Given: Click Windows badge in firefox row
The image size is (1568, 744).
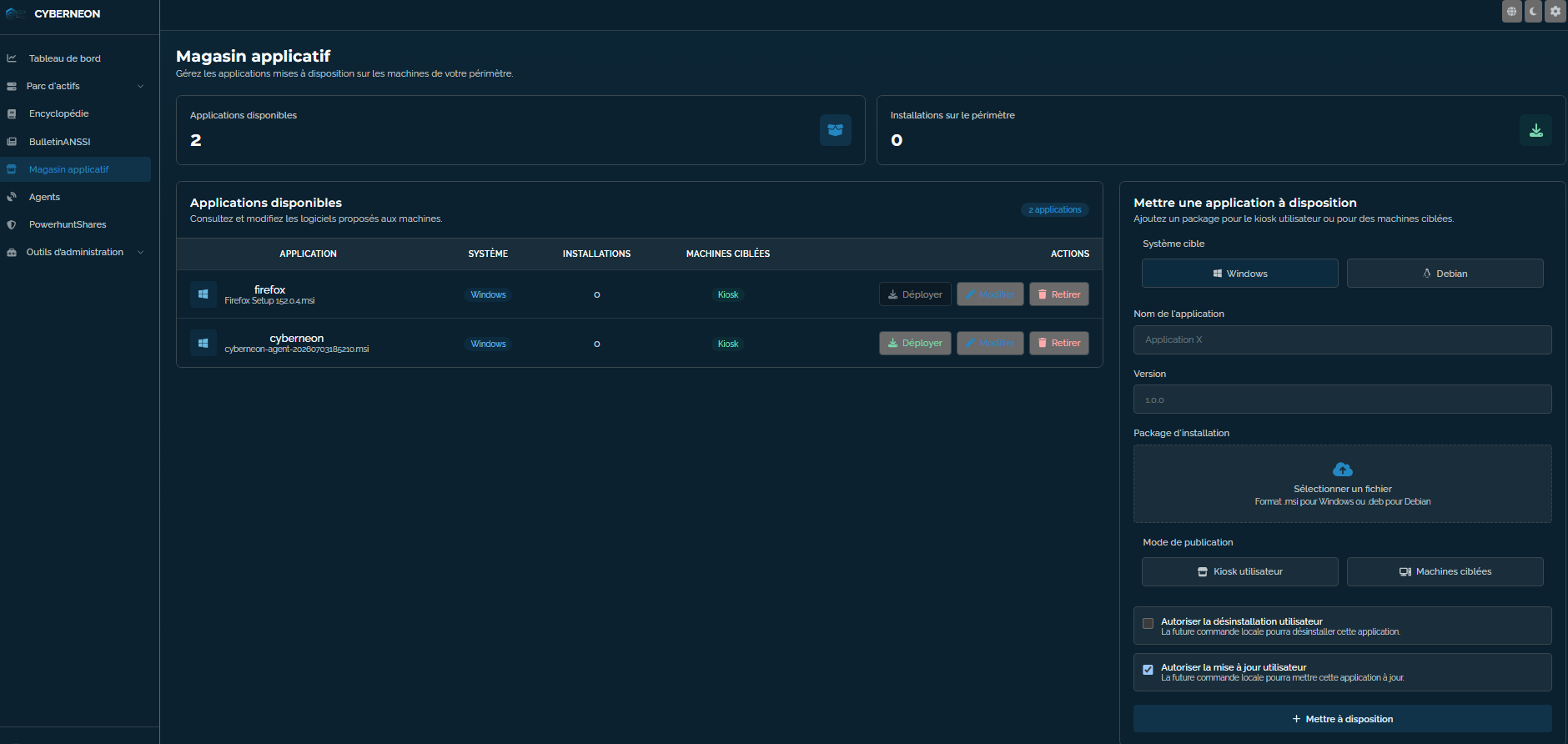Looking at the screenshot, I should point(488,294).
